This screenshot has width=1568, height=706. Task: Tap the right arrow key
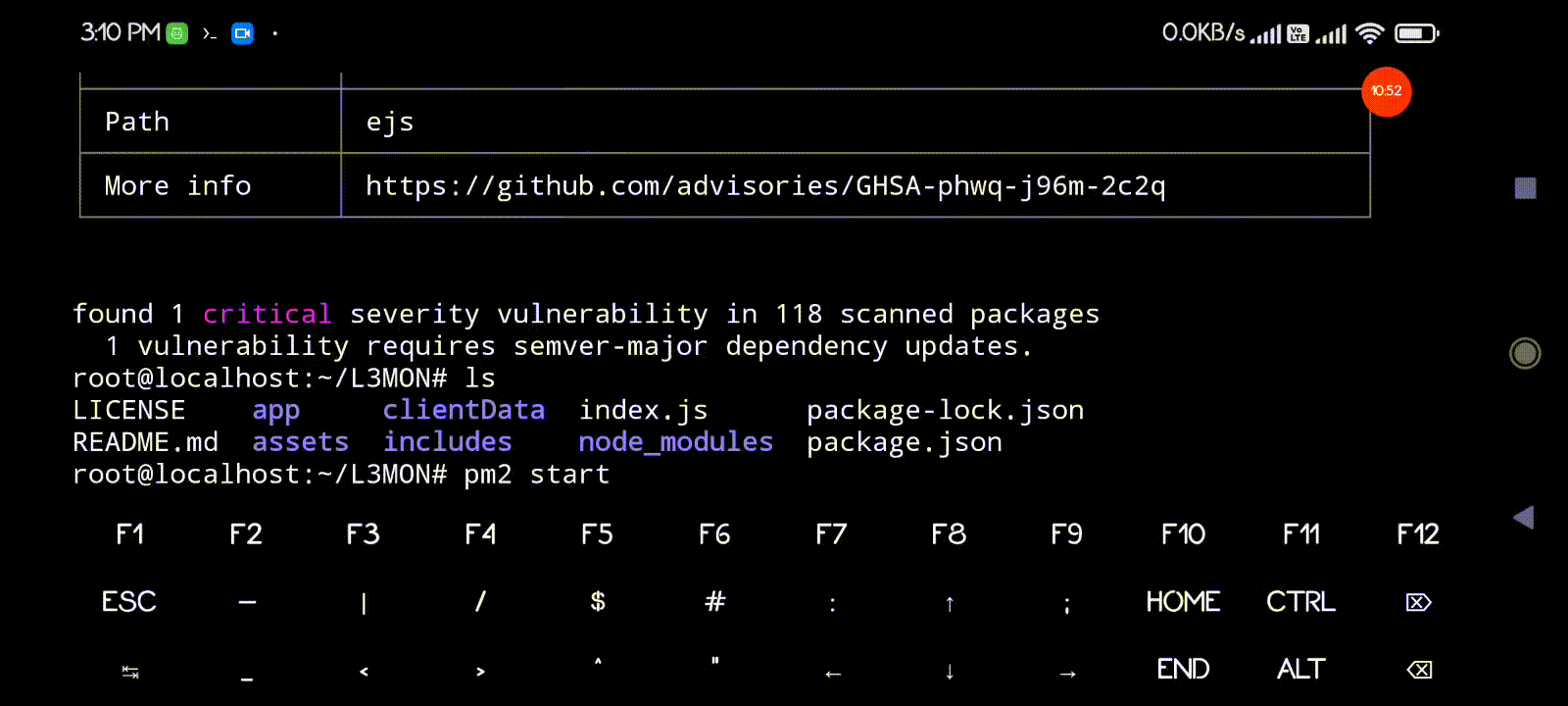pyautogui.click(x=1067, y=674)
